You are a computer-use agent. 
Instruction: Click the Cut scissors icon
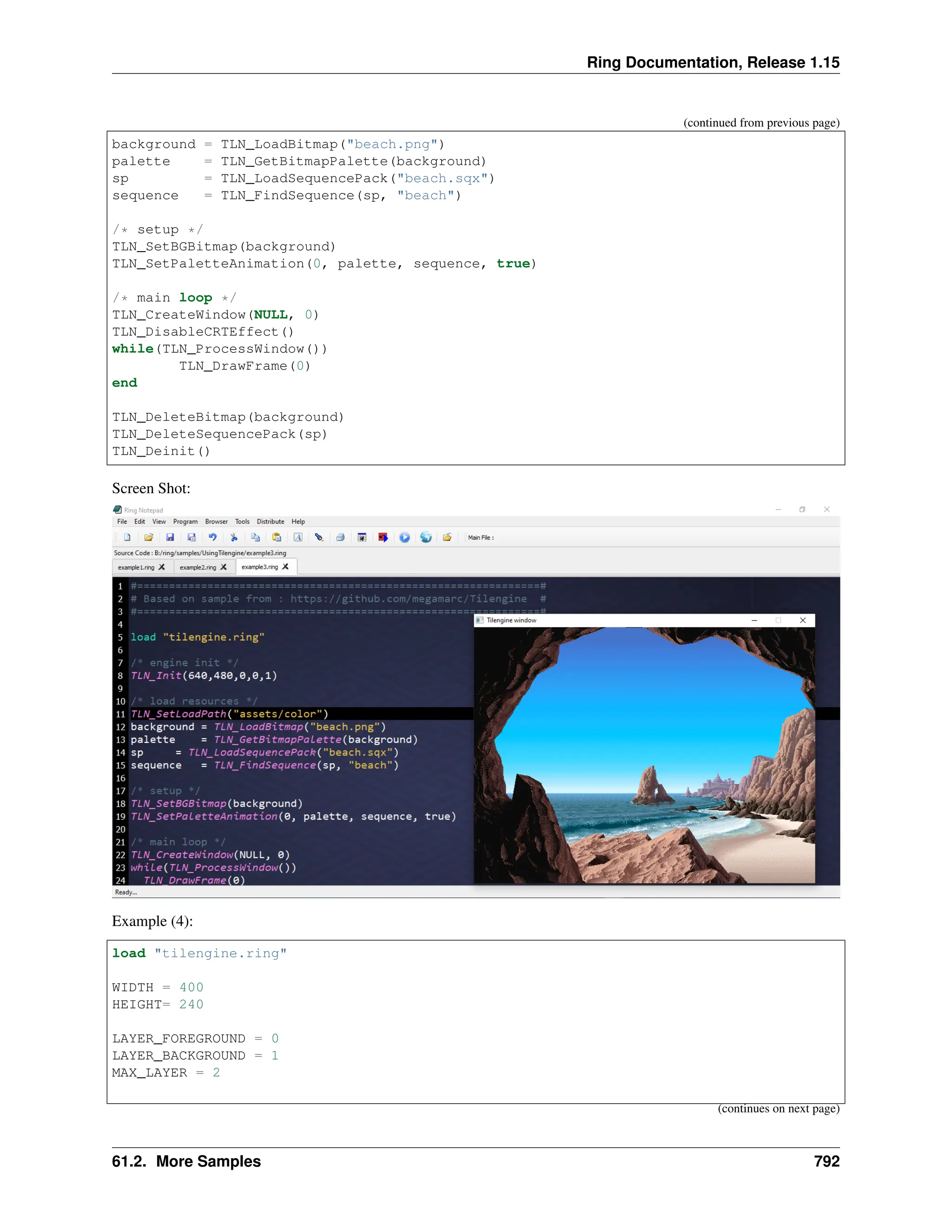[234, 537]
